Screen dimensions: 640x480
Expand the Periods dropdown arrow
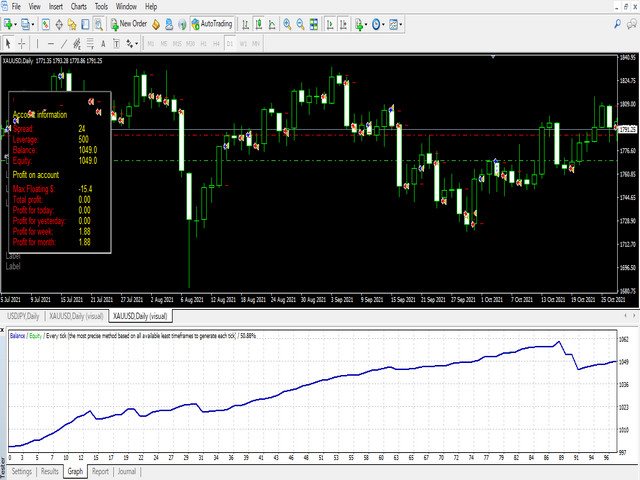click(384, 24)
